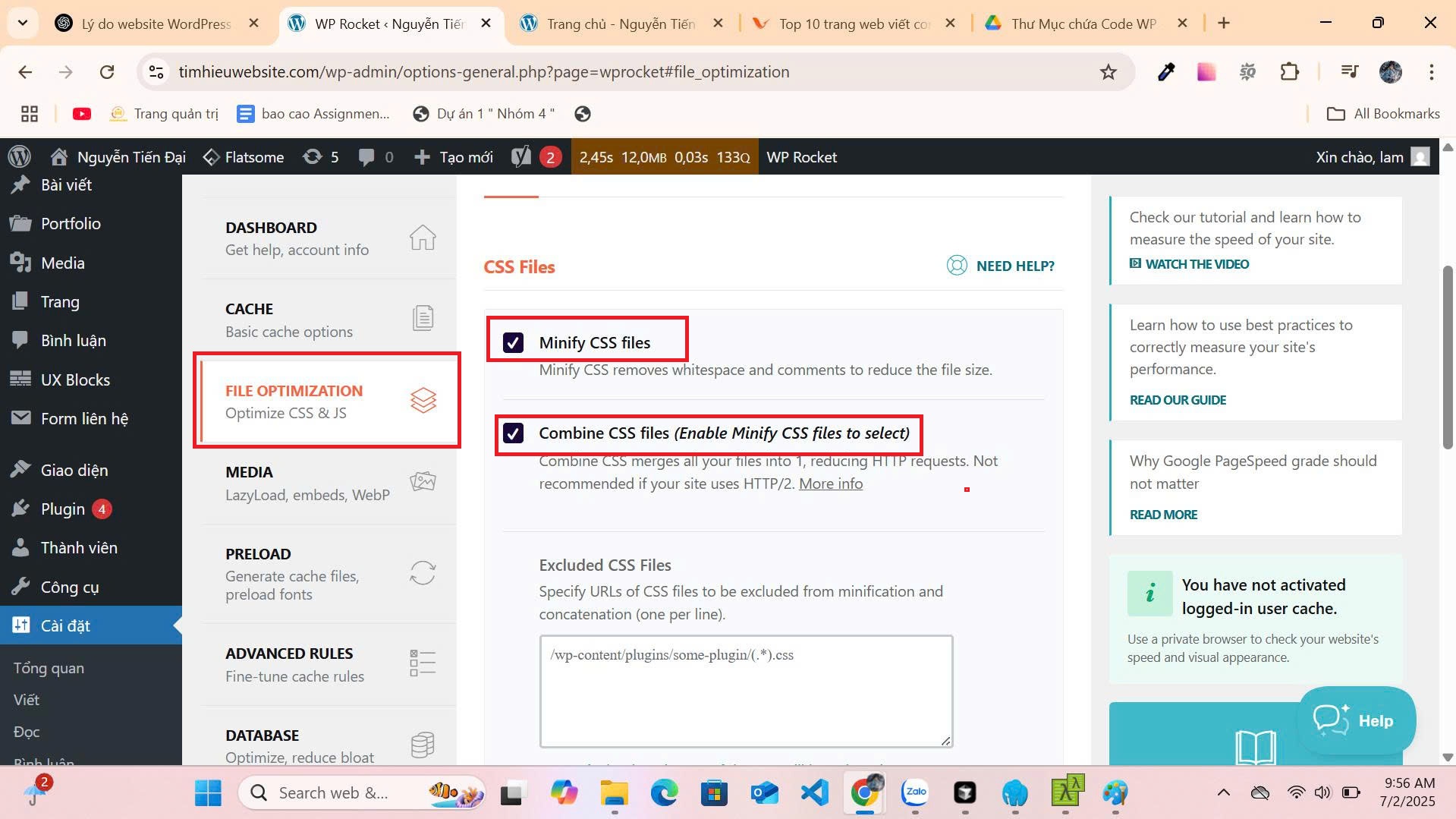Click the Windows Start button
This screenshot has height=819, width=1456.
[208, 792]
